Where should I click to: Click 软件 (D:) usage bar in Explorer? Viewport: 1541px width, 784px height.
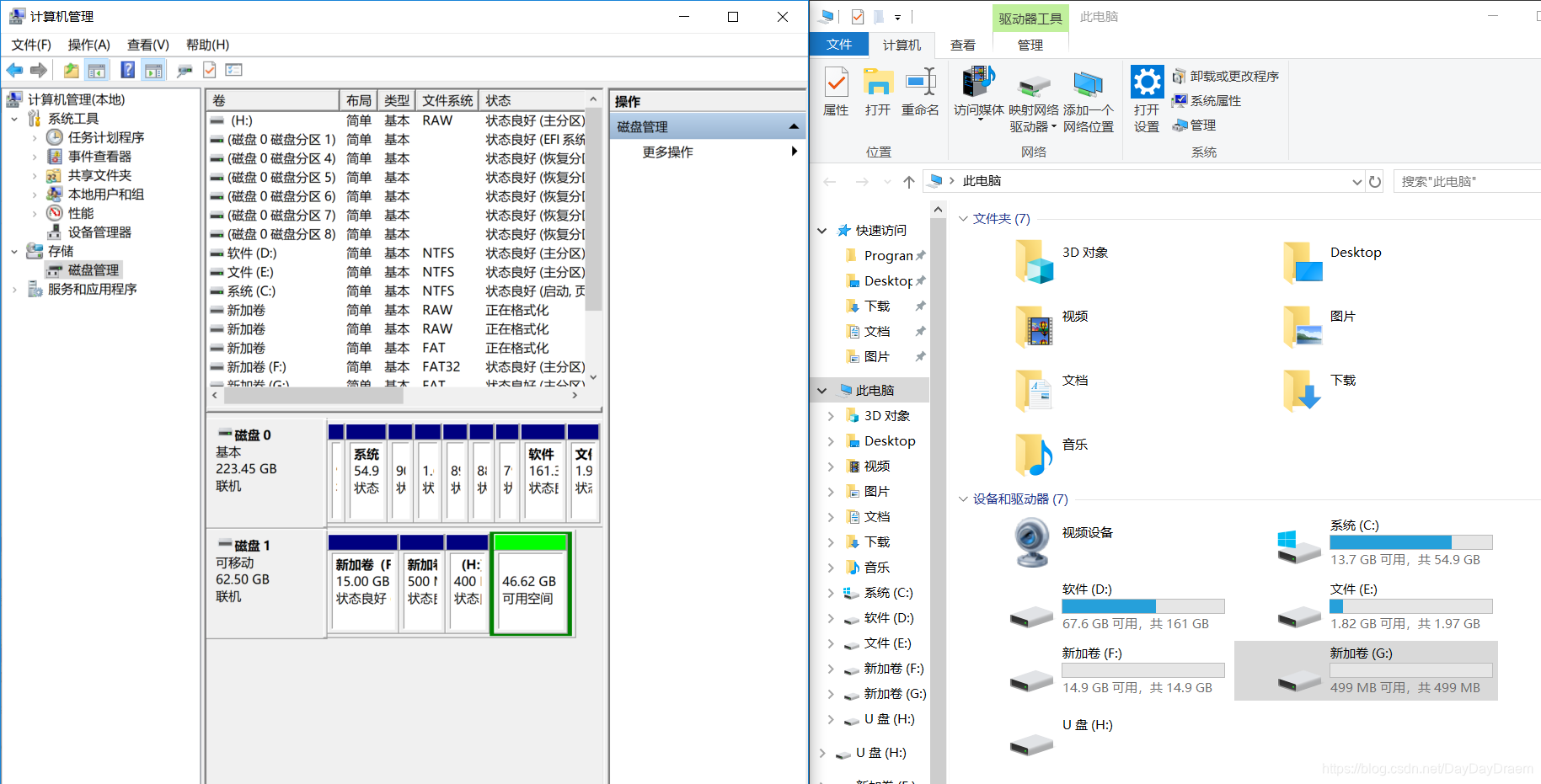1143,606
